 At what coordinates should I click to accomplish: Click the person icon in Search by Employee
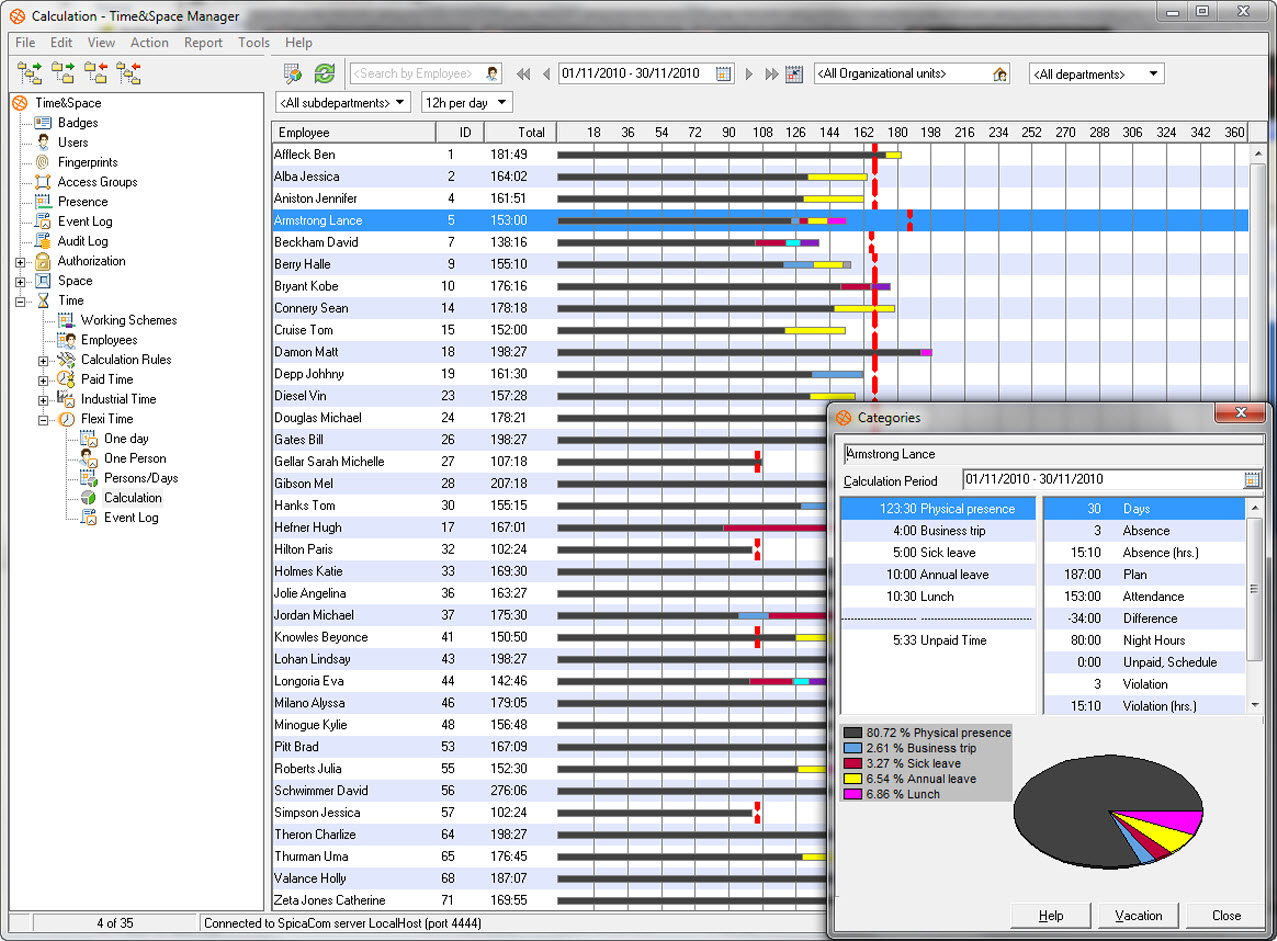(x=492, y=74)
